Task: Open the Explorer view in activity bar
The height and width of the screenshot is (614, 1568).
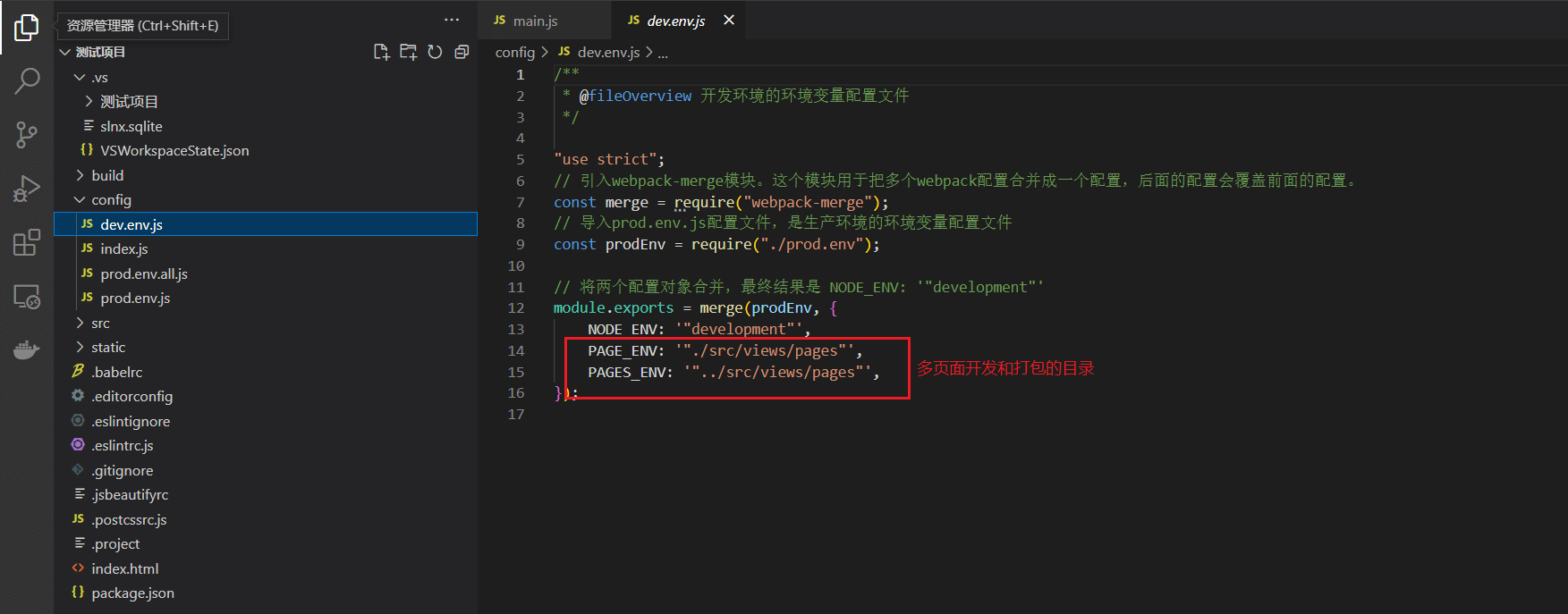Action: tap(27, 28)
